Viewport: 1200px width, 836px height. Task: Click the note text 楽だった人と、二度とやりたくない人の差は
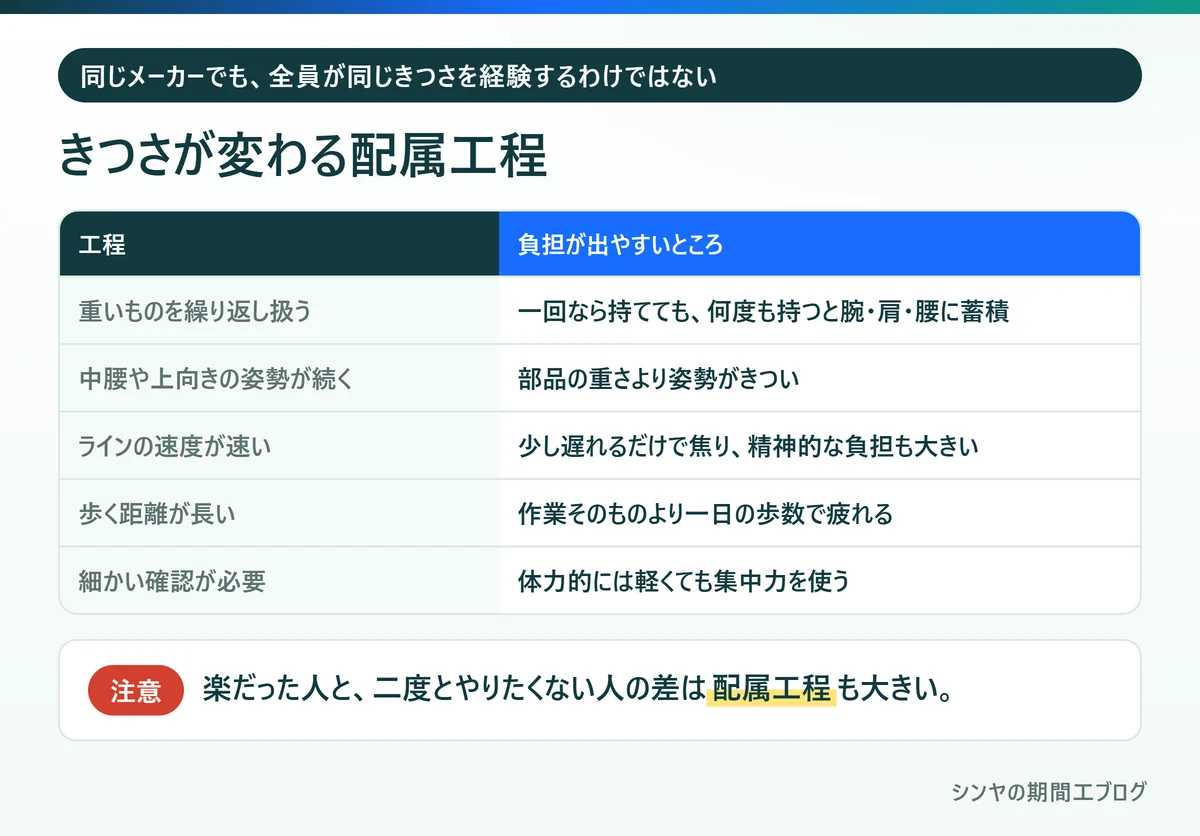click(454, 690)
